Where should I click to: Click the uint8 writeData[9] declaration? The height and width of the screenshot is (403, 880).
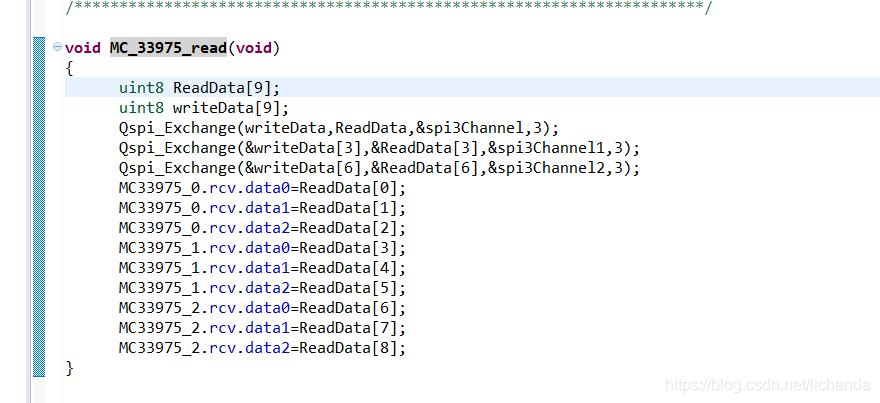203,108
